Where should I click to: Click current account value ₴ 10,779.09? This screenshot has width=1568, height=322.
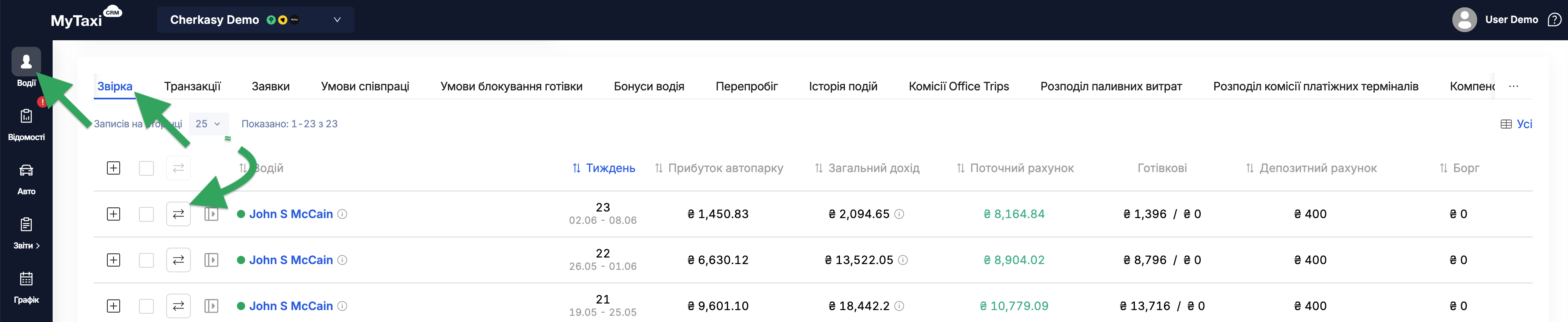click(1014, 306)
